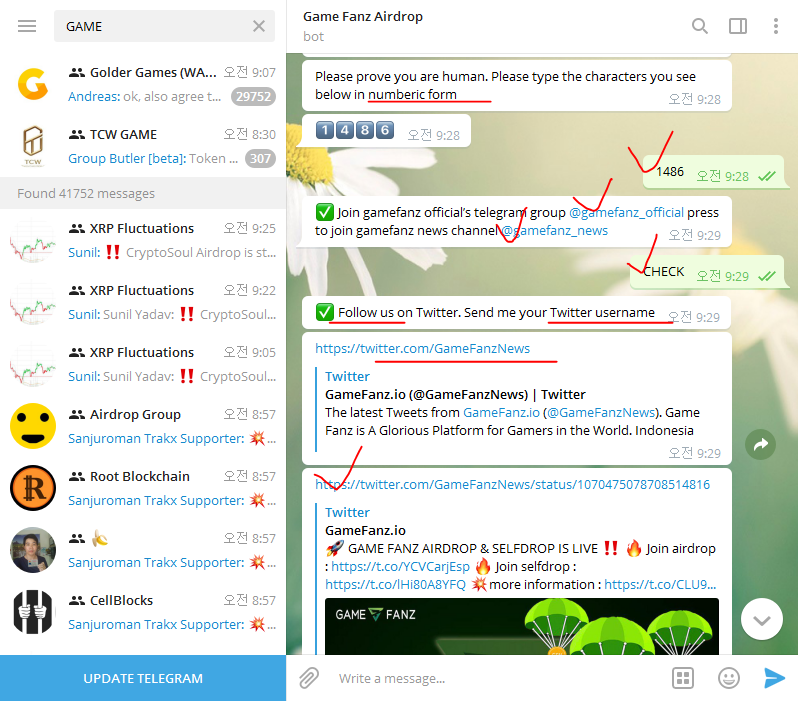Viewport: 798px width, 701px height.
Task: Click the 1 4 8 6 captcha message
Action: pos(386,131)
